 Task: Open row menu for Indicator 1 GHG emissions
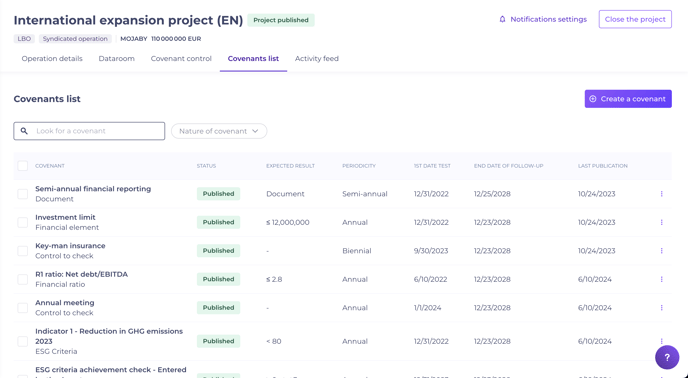point(661,341)
